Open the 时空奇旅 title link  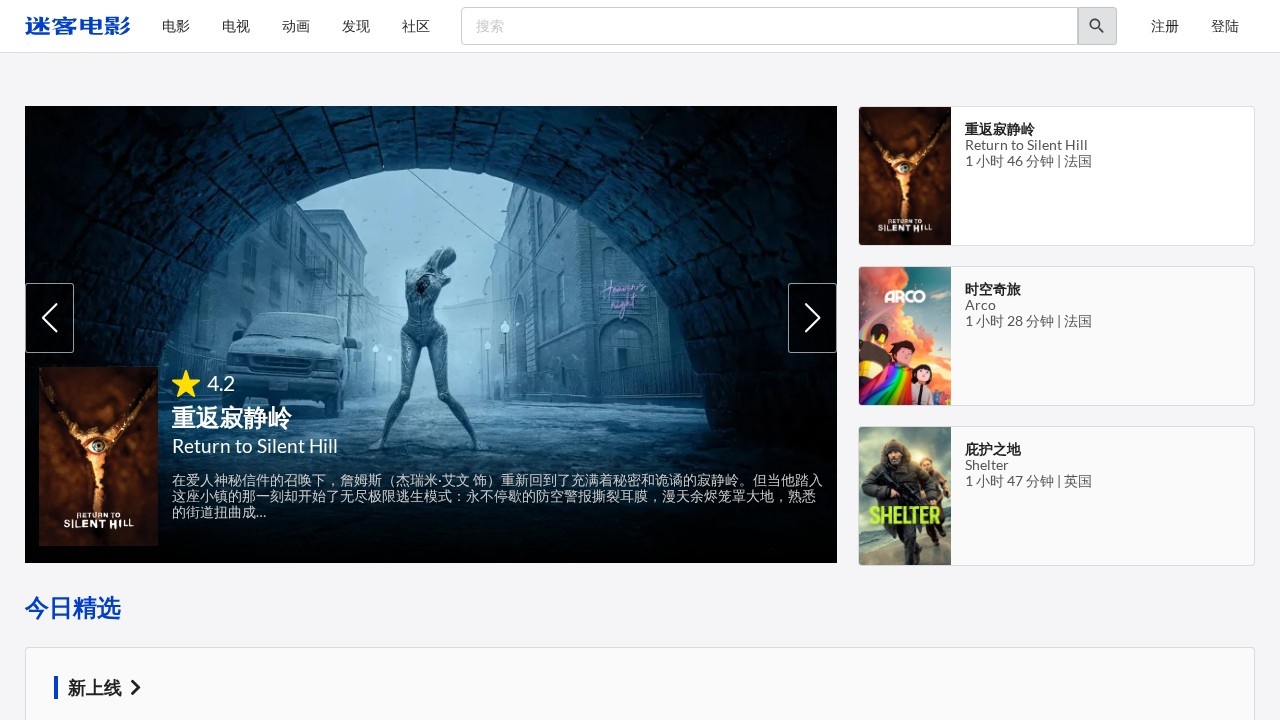[x=993, y=289]
